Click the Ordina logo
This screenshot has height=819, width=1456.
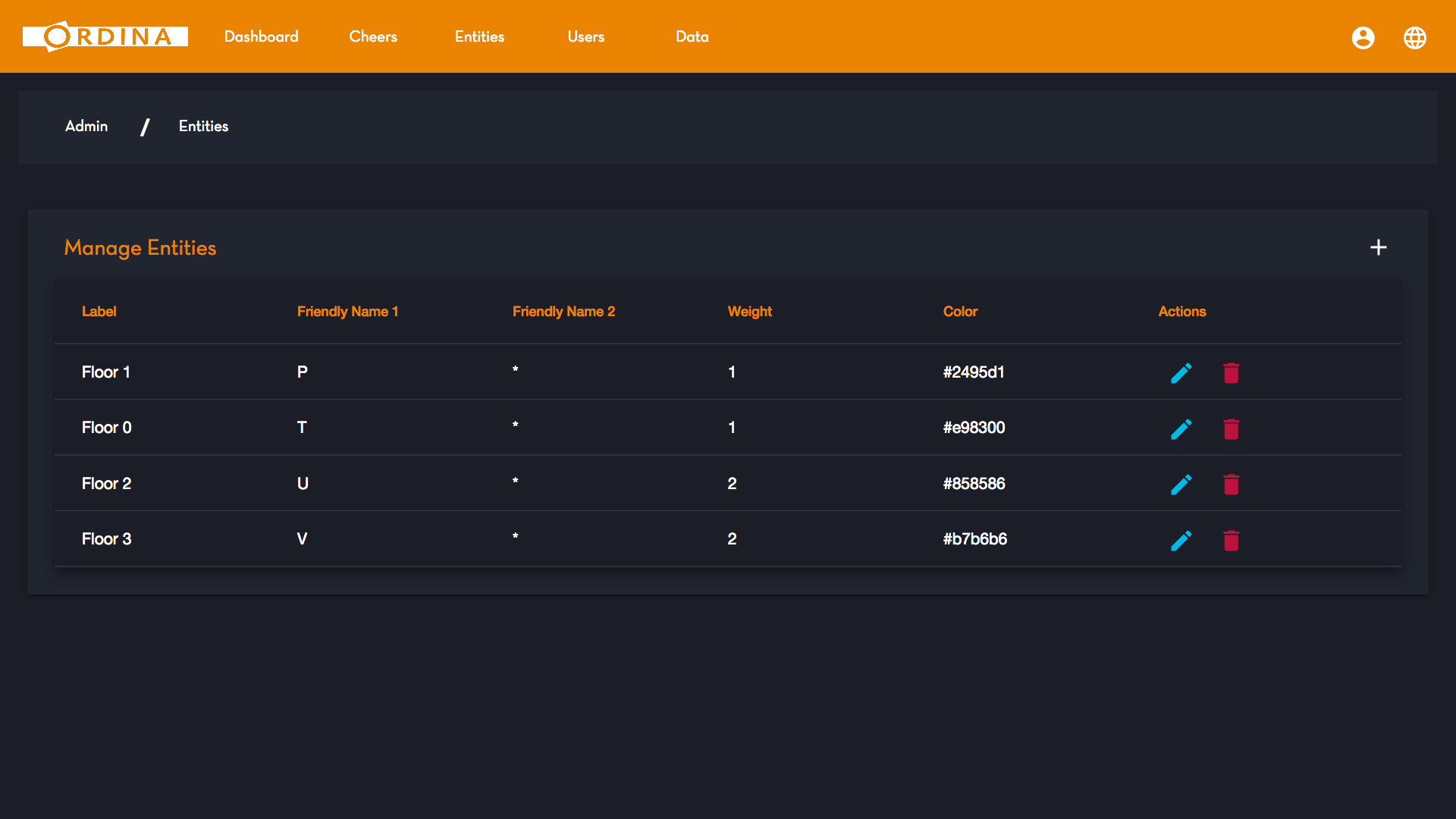click(105, 36)
